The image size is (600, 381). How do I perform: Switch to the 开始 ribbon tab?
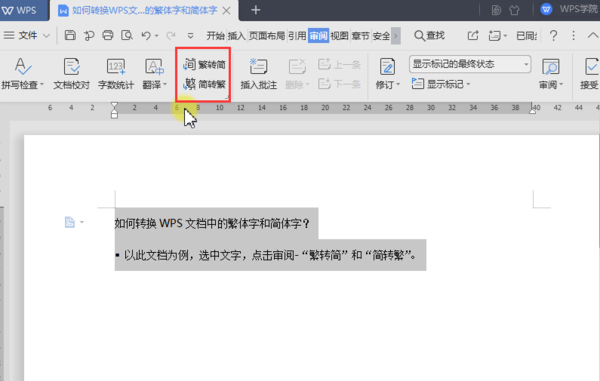pyautogui.click(x=215, y=36)
